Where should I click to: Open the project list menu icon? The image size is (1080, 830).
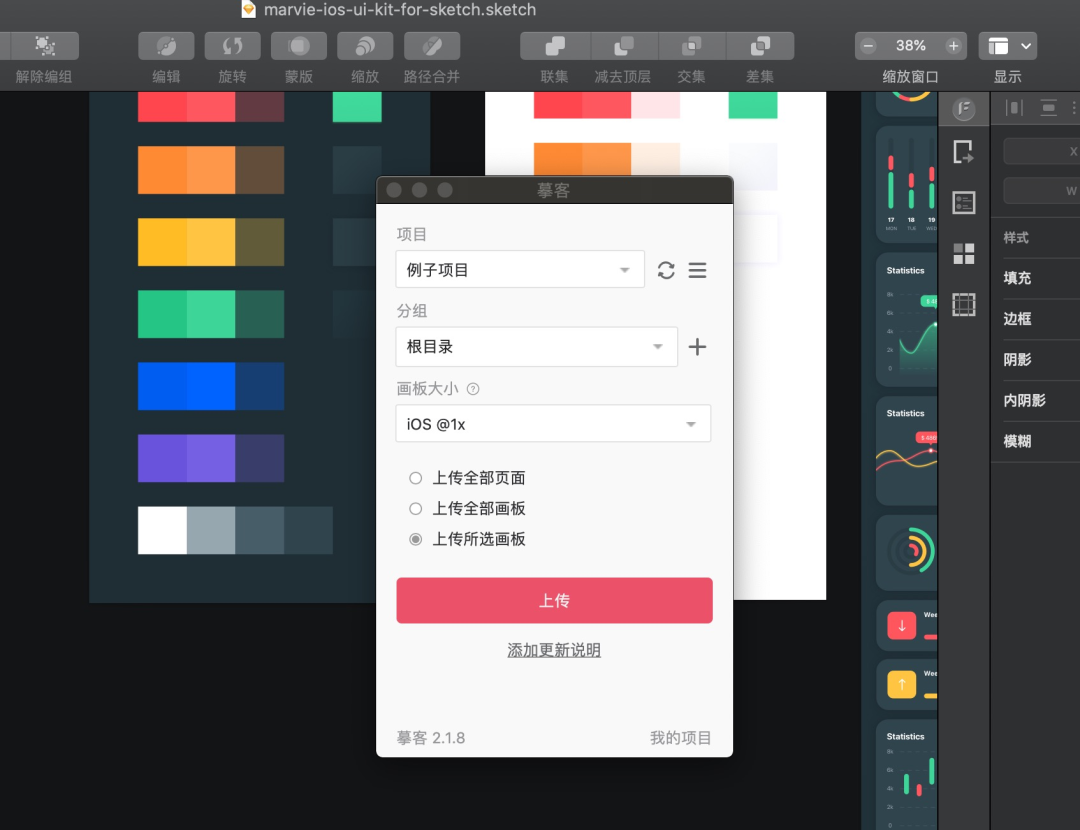tap(697, 270)
